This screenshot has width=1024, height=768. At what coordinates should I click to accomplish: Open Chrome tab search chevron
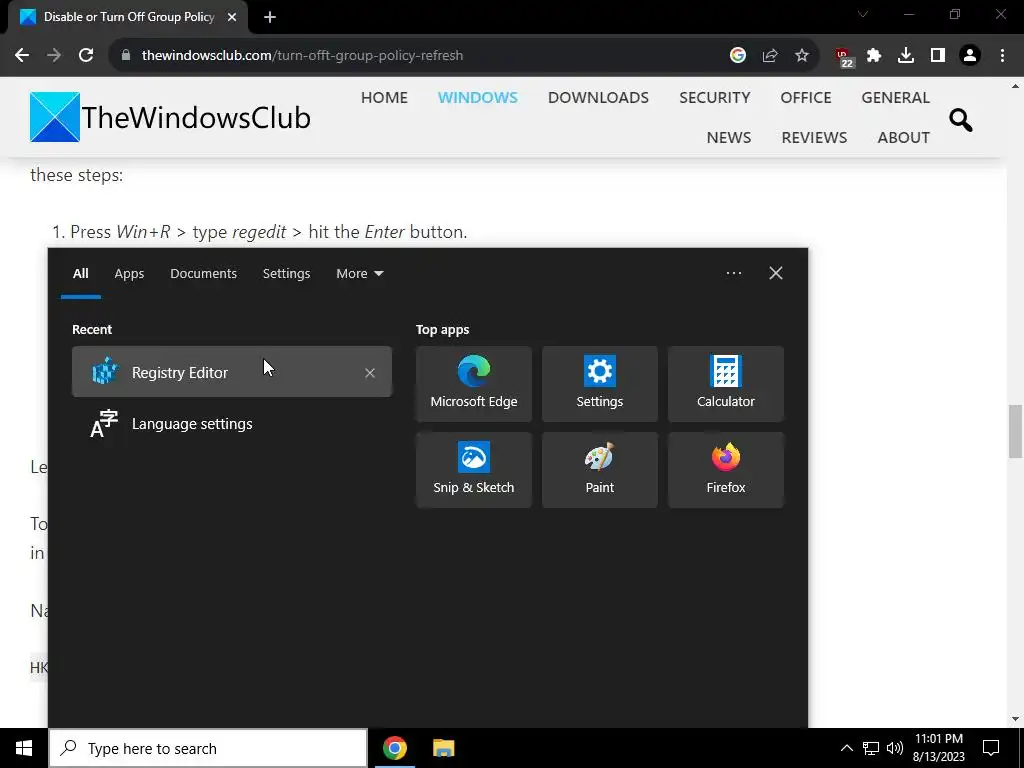point(863,14)
